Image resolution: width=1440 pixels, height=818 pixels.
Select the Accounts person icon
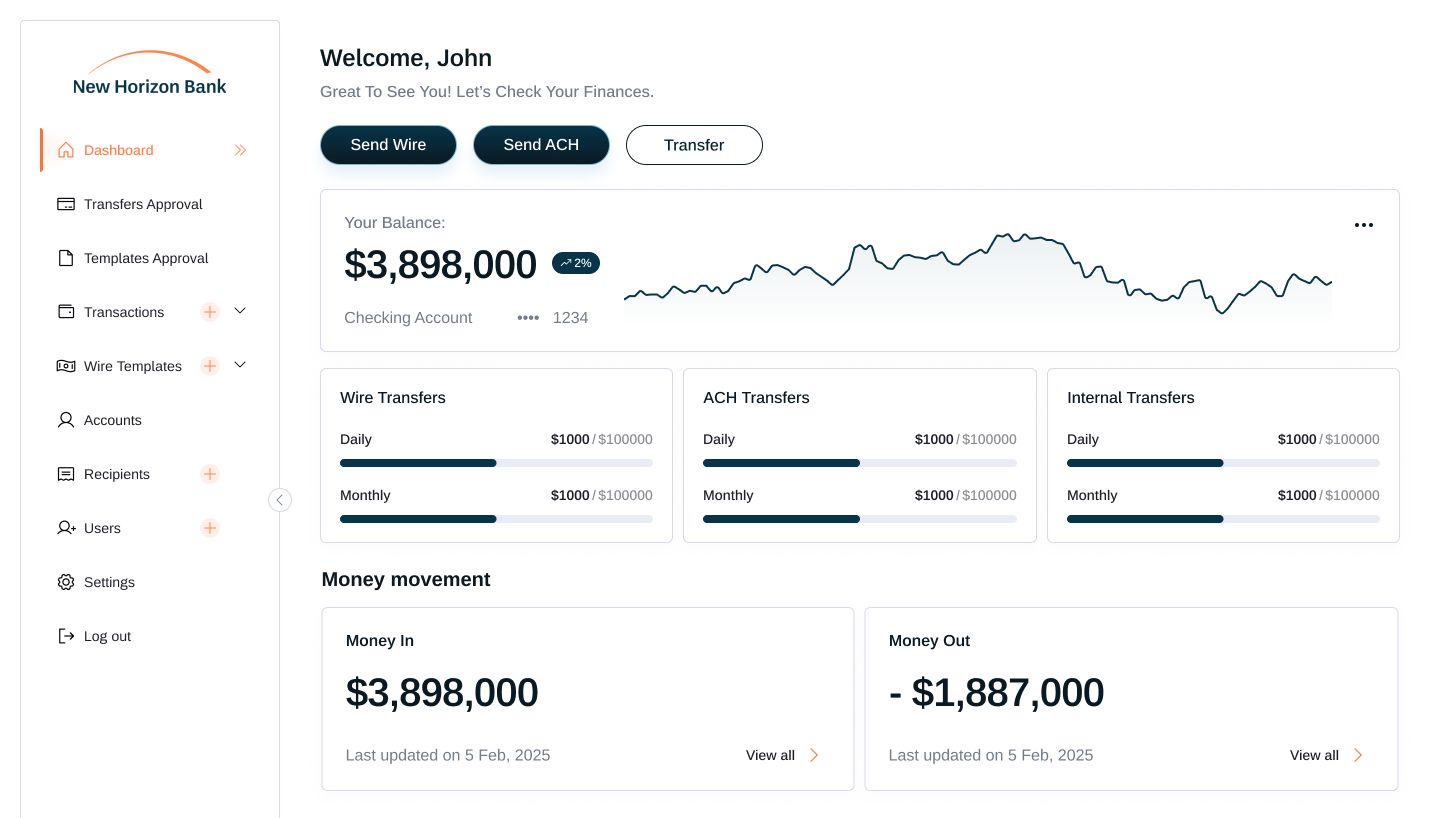pyautogui.click(x=64, y=419)
